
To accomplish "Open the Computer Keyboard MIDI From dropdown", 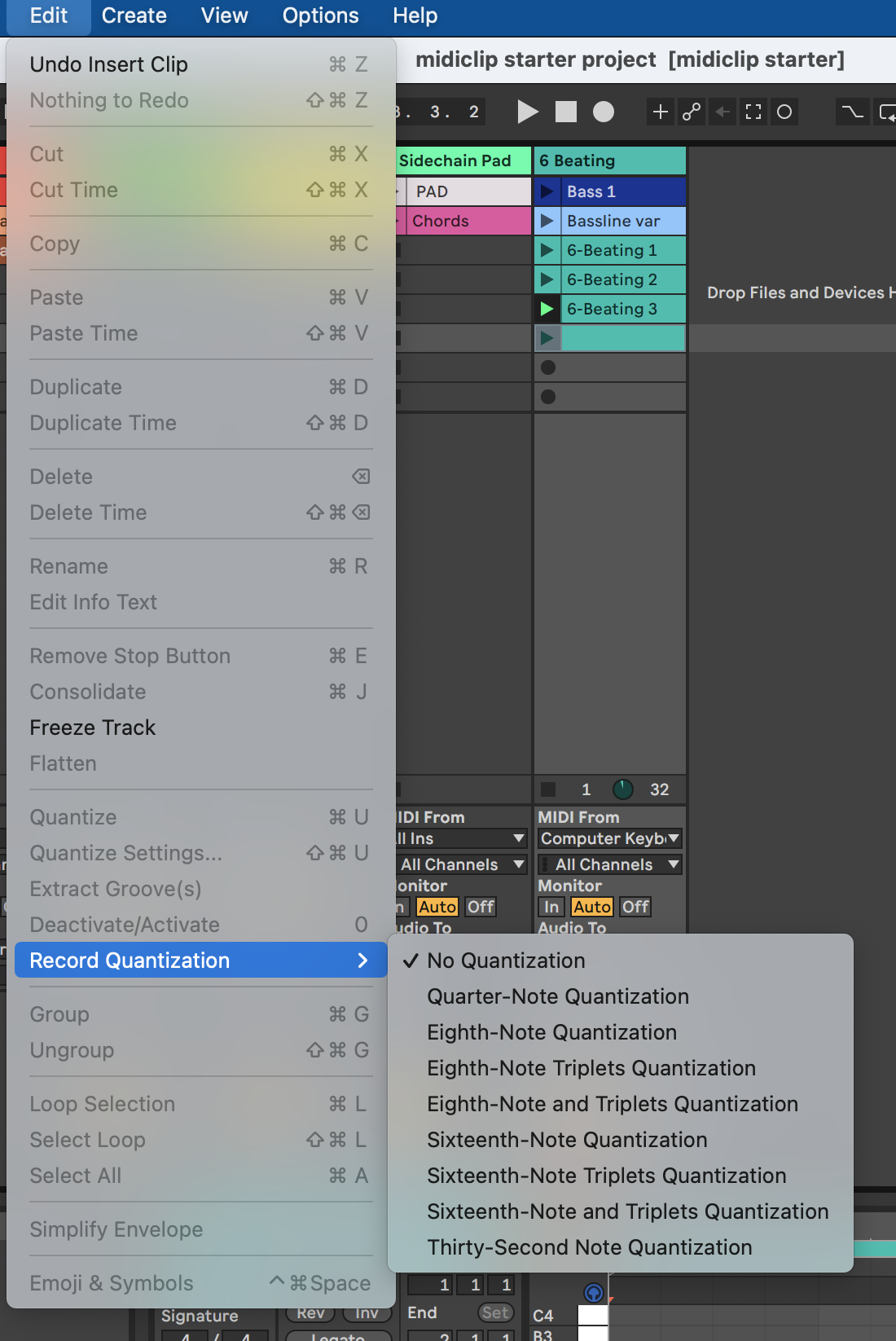I will click(609, 838).
